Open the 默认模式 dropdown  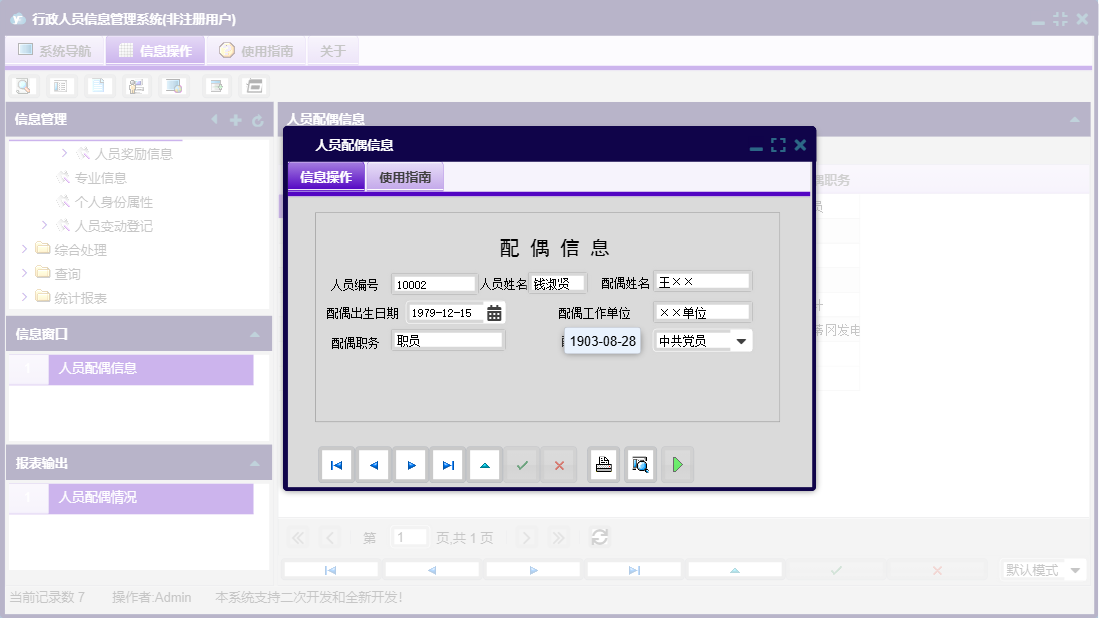pyautogui.click(x=1075, y=570)
